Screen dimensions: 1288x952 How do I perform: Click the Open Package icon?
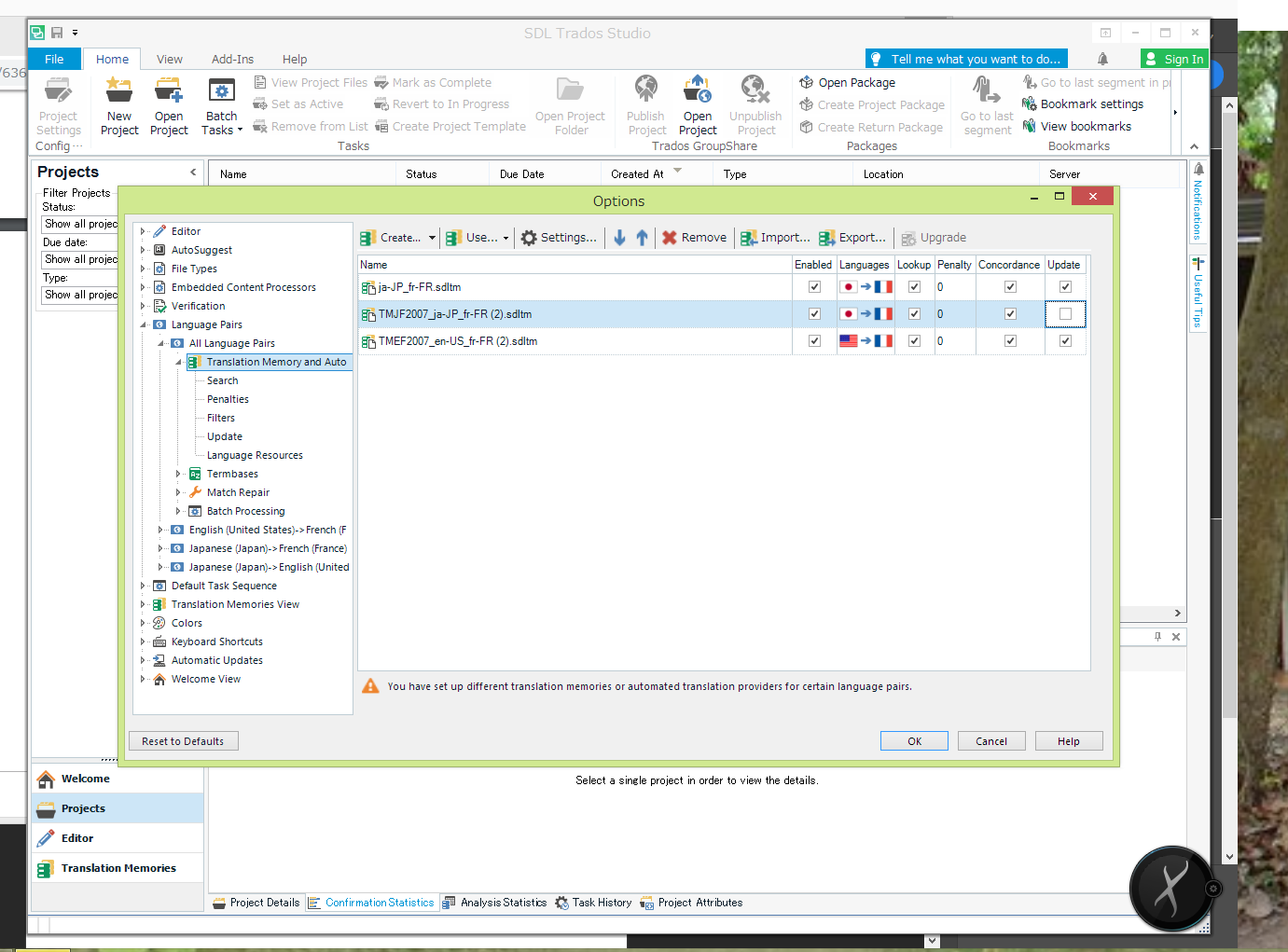pos(807,83)
